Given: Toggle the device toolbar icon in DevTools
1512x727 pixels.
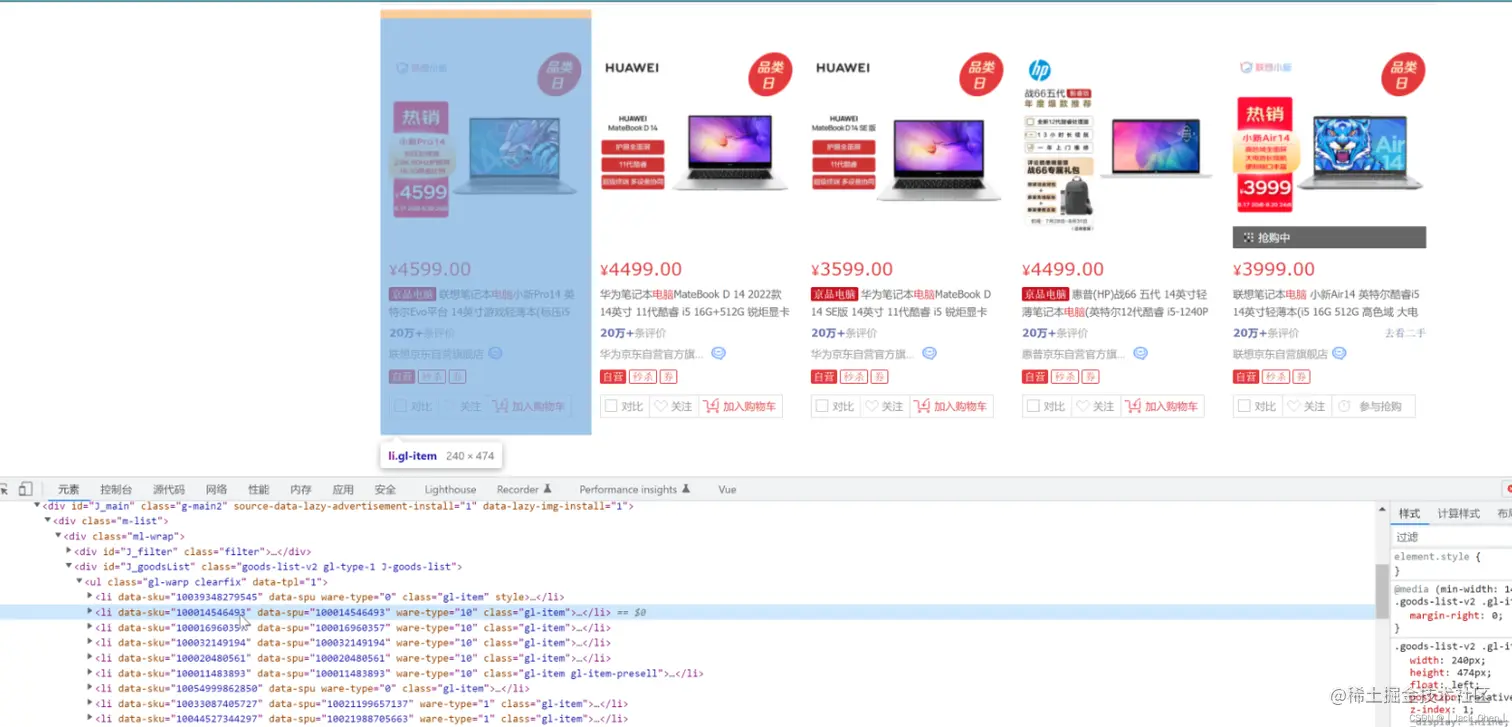Looking at the screenshot, I should pyautogui.click(x=26, y=489).
